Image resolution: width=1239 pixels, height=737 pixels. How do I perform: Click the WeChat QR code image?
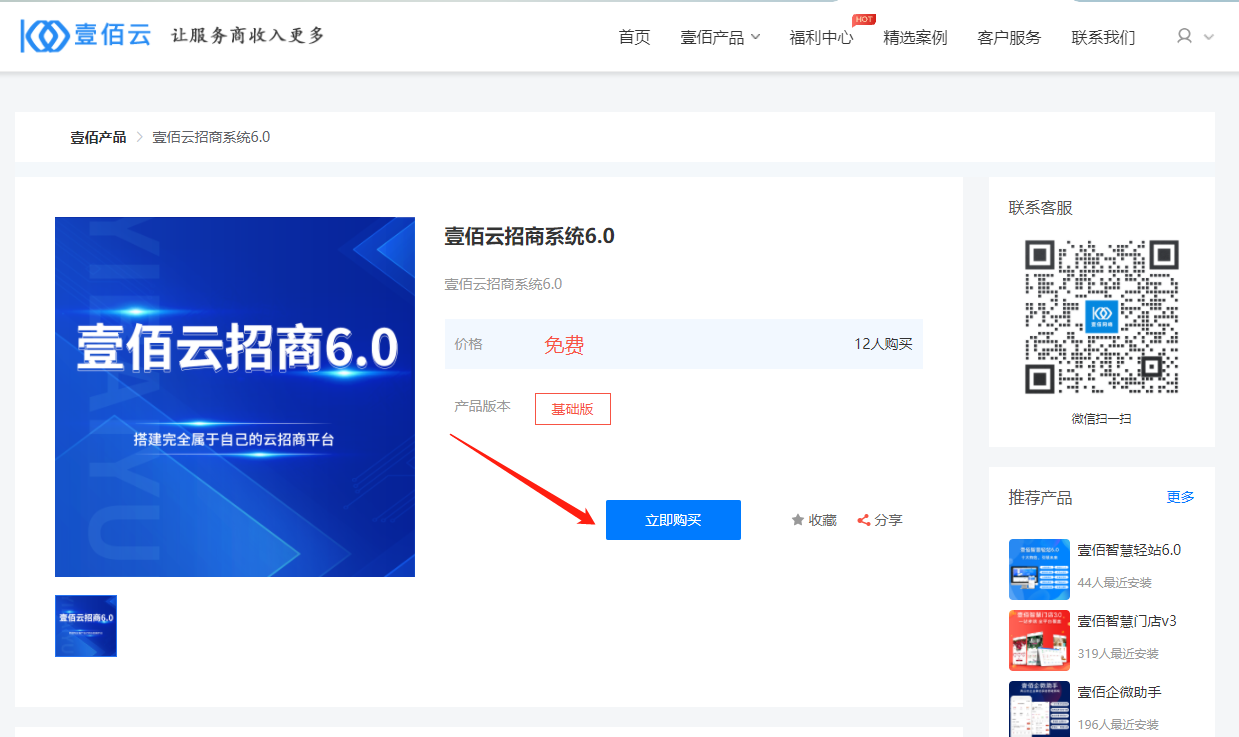coord(1102,317)
